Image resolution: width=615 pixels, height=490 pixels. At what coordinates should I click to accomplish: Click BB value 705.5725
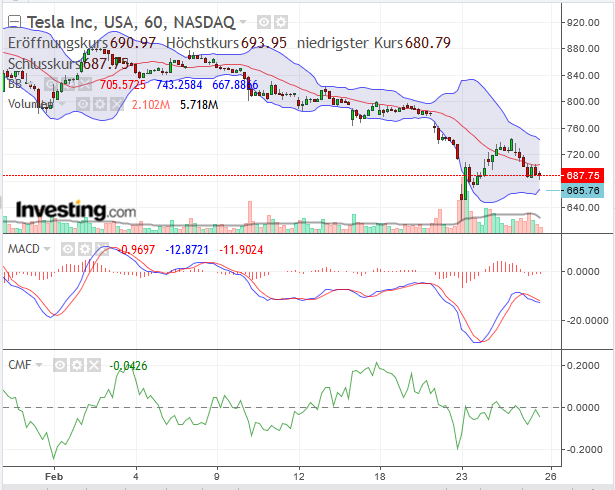click(122, 85)
